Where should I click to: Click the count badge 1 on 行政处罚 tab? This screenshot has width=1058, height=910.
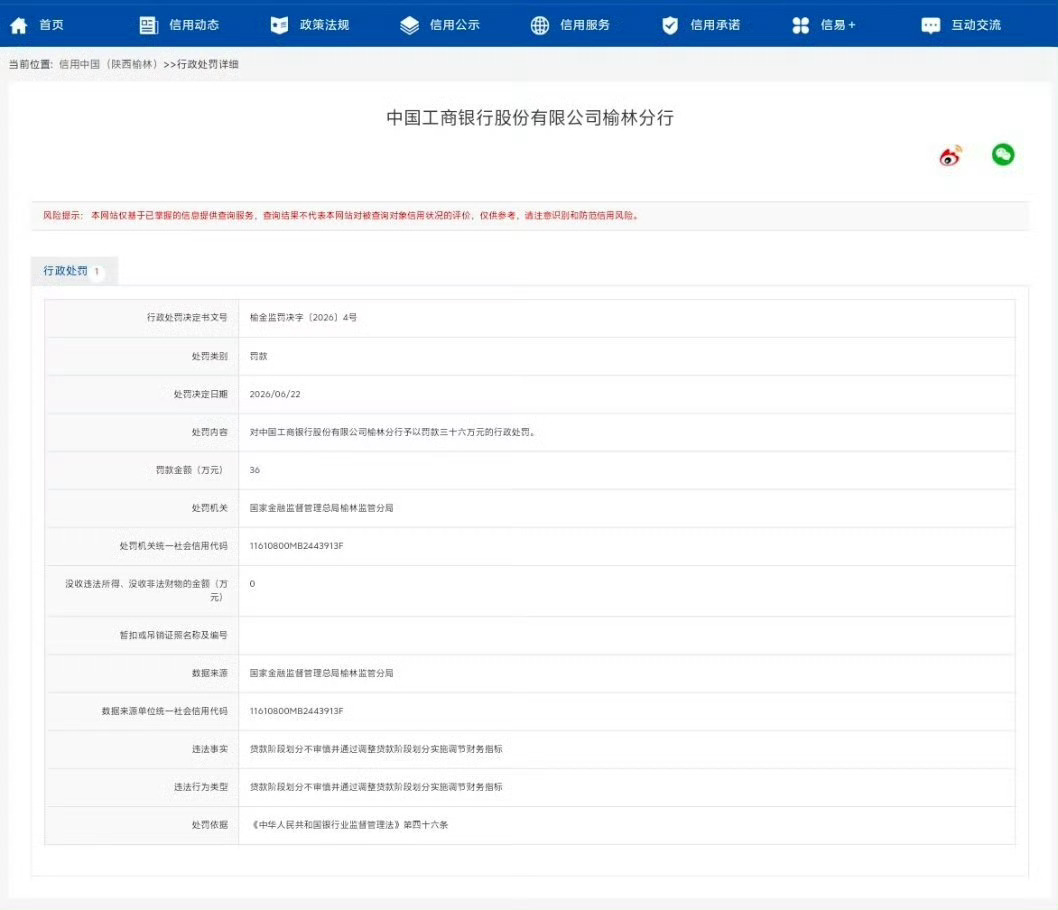pyautogui.click(x=96, y=271)
